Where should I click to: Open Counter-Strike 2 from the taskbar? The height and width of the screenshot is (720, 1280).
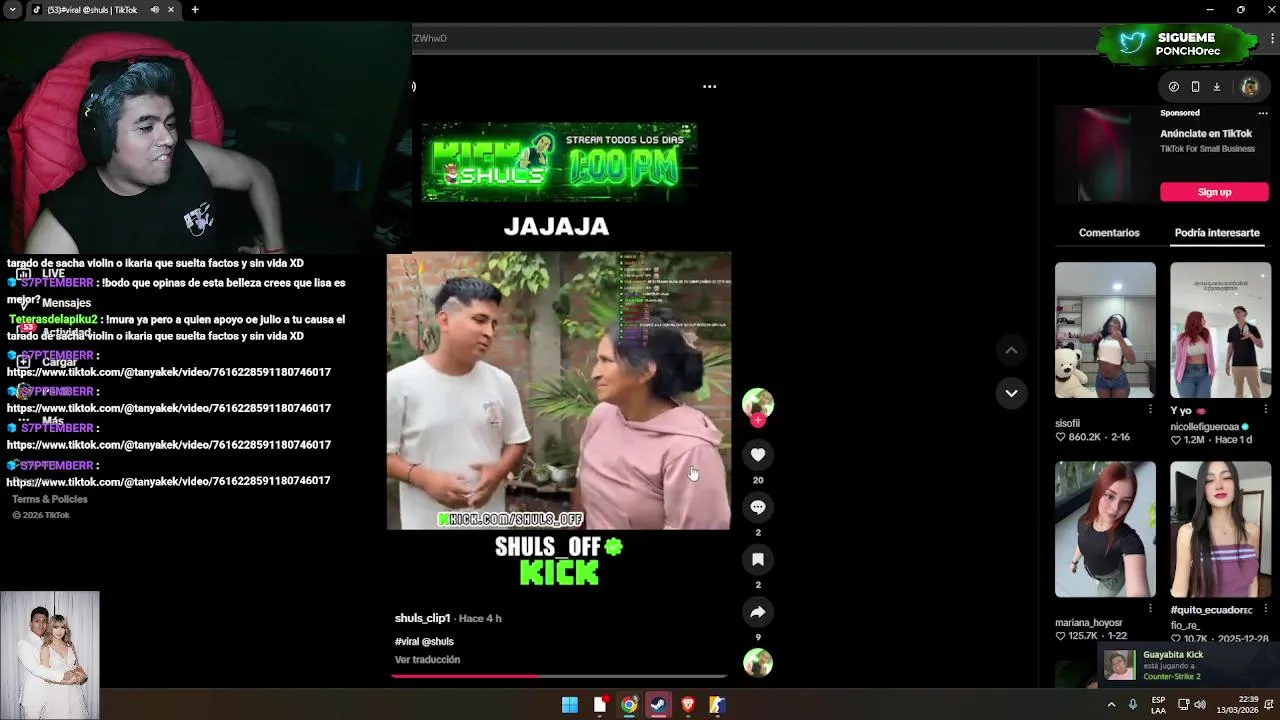tap(717, 705)
